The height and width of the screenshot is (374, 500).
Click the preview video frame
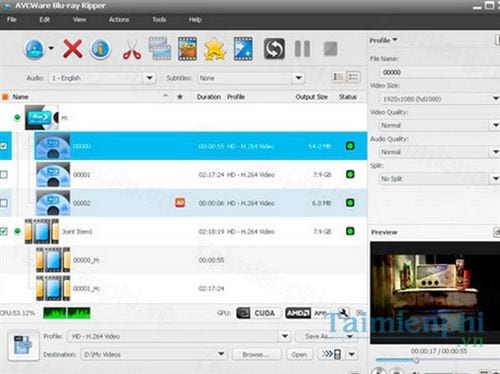click(435, 293)
